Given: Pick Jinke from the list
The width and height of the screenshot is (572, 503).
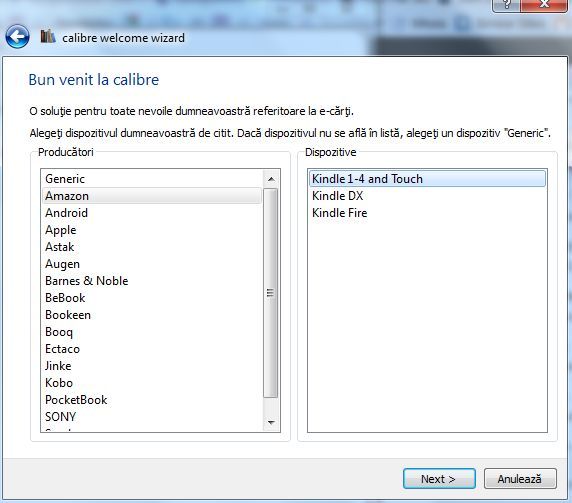Looking at the screenshot, I should coord(152,366).
